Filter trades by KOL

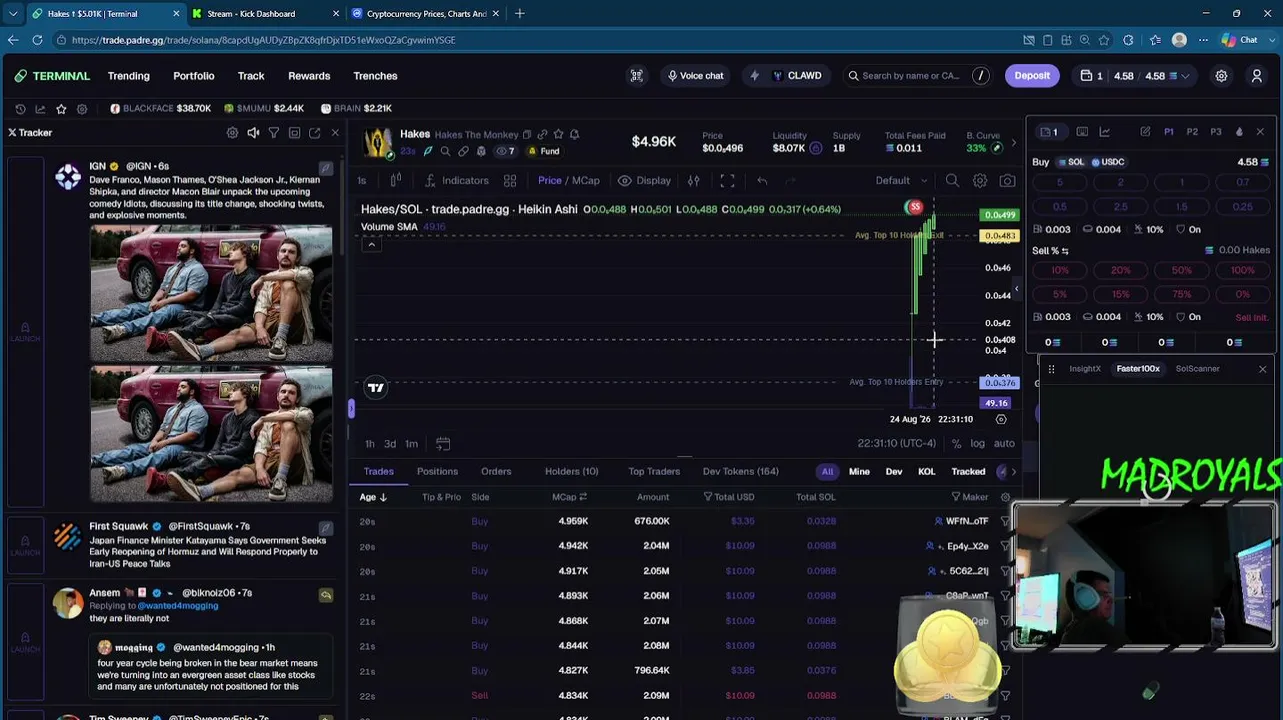(x=926, y=472)
